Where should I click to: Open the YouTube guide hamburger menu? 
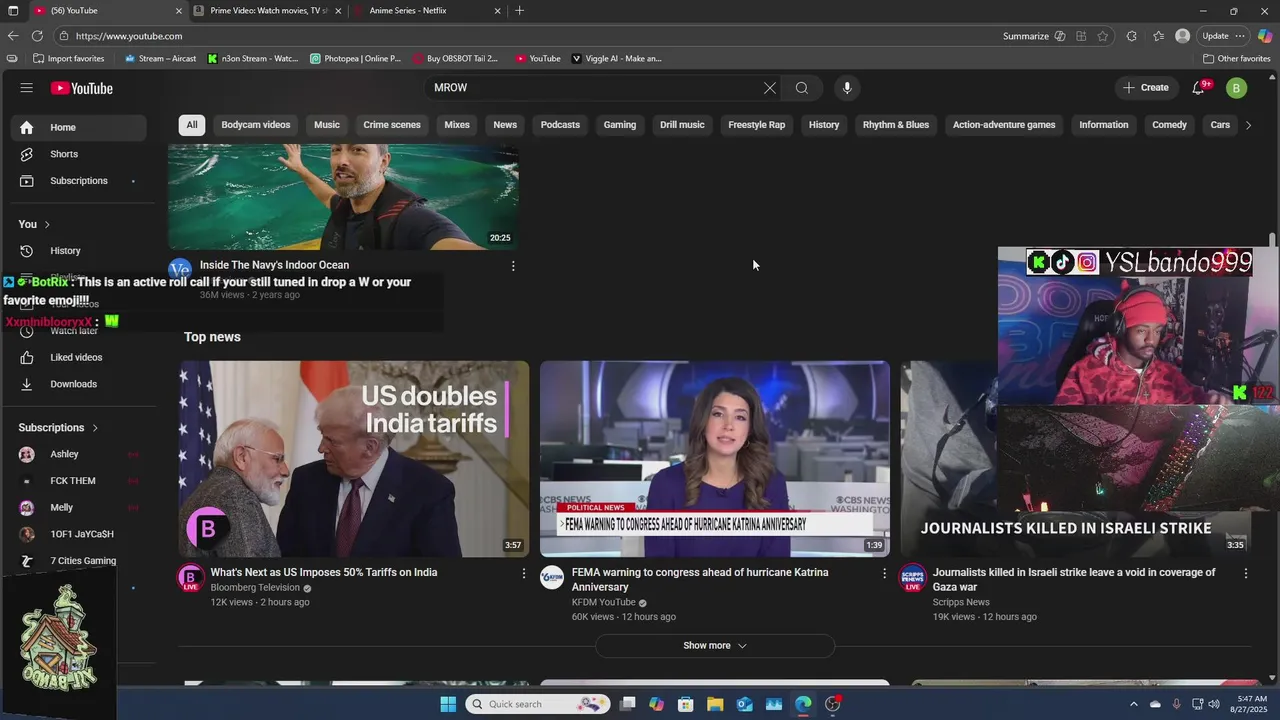(x=26, y=88)
